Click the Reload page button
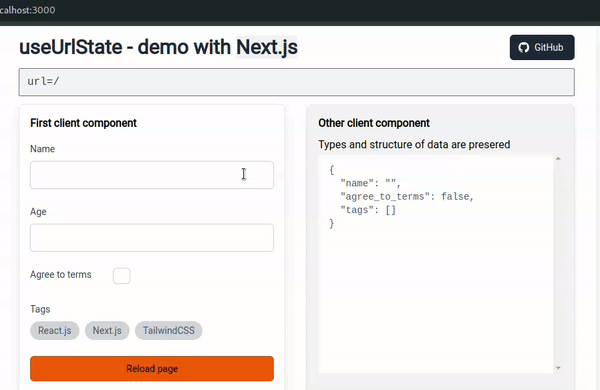The height and width of the screenshot is (390, 600). click(x=152, y=369)
